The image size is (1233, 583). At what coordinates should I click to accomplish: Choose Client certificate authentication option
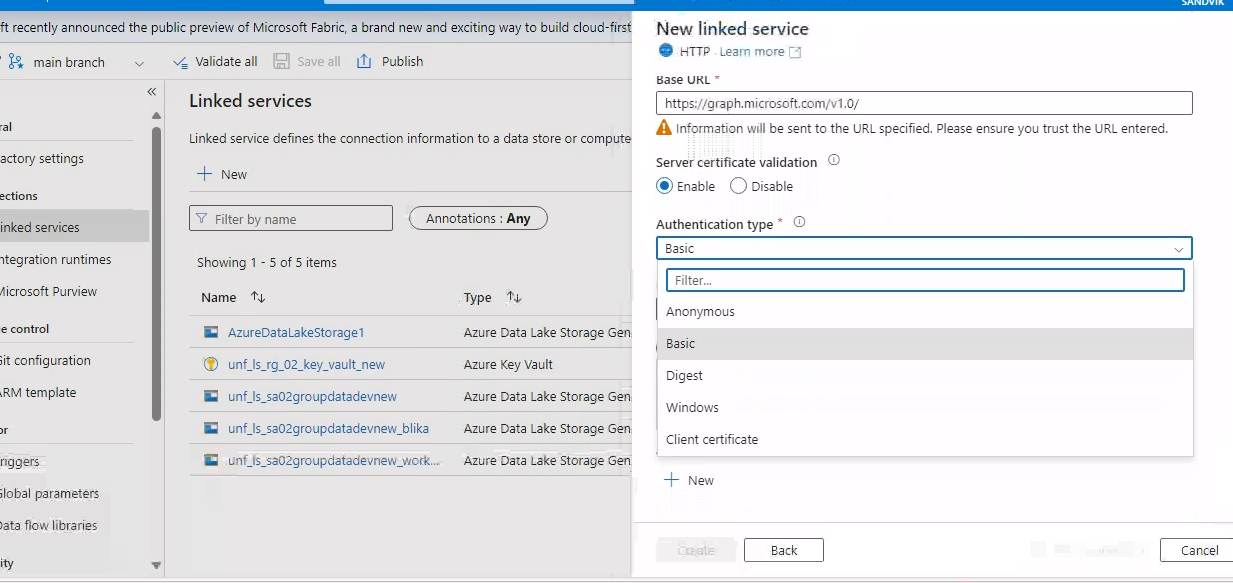[925, 440]
